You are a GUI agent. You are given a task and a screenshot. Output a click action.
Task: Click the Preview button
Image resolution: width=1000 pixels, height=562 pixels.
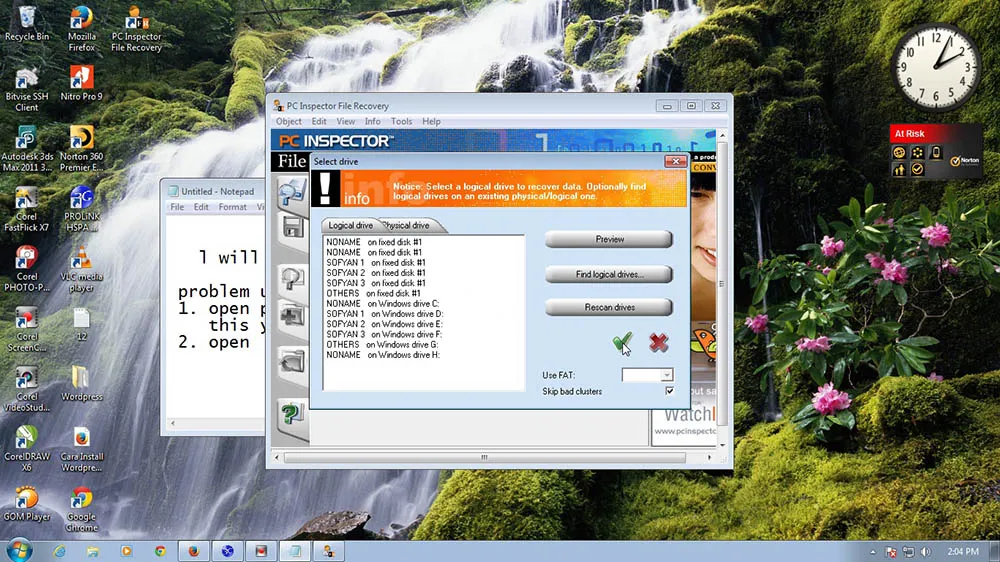pyautogui.click(x=608, y=239)
